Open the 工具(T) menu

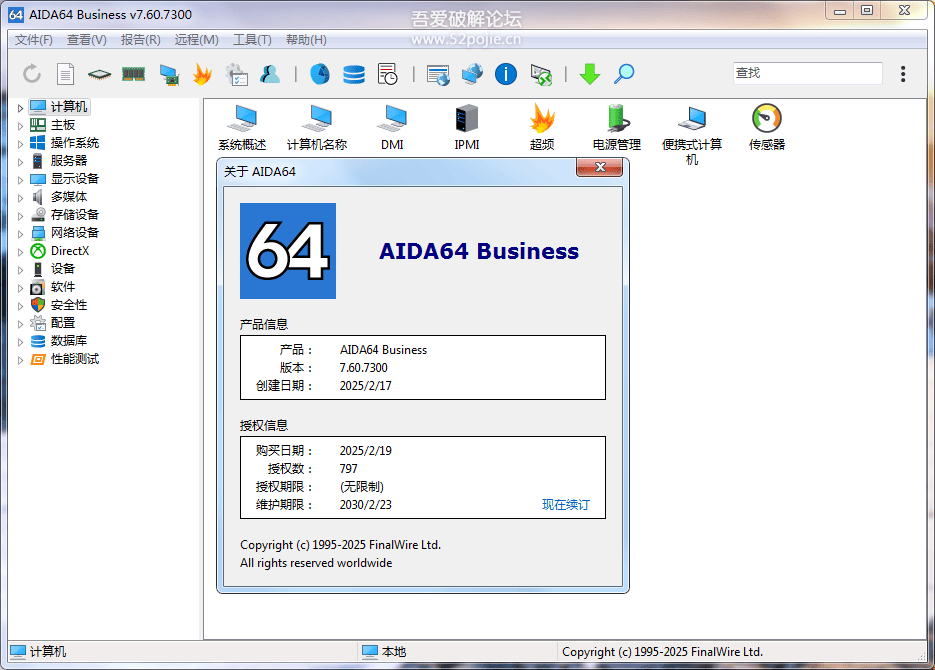252,39
